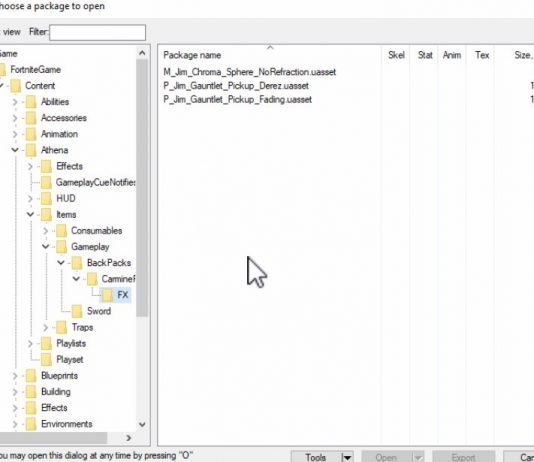This screenshot has width=534, height=462.
Task: Select the bottom Effects folder icon under Content
Action: pos(31,408)
